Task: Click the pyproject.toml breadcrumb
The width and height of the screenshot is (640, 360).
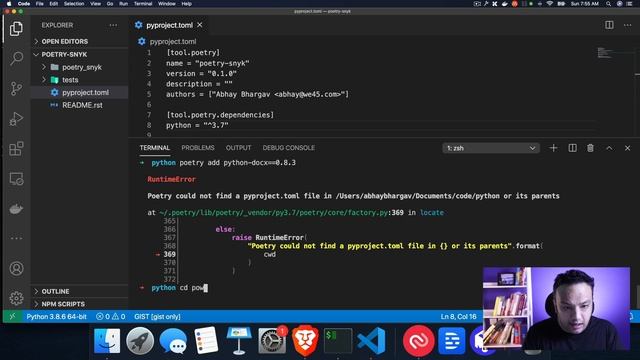Action: point(173,41)
